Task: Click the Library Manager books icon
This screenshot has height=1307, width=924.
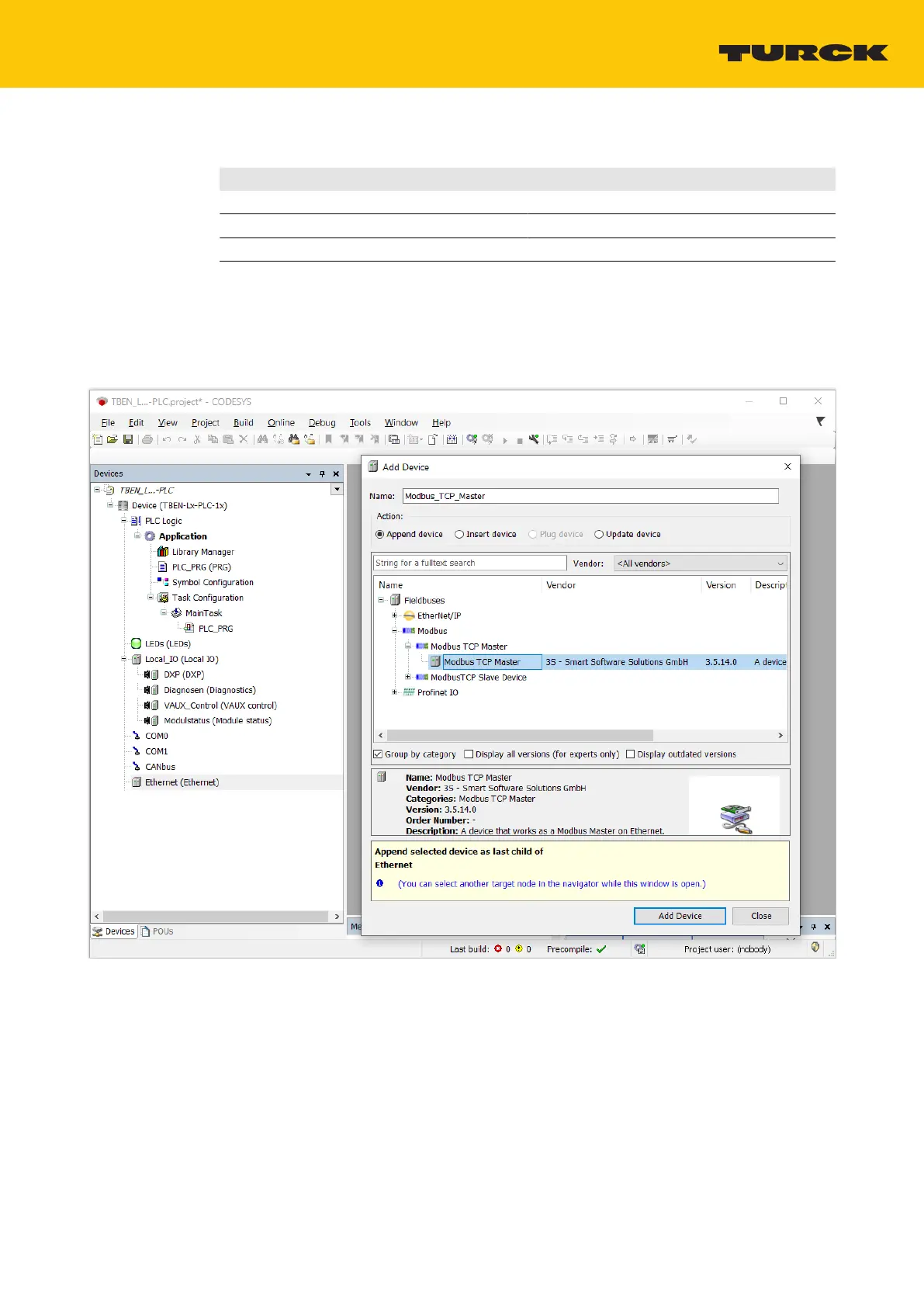Action: (x=163, y=552)
